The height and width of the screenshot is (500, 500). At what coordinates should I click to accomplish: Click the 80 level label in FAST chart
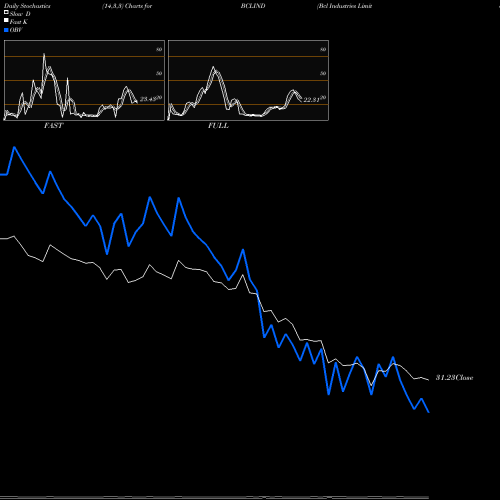(159, 49)
